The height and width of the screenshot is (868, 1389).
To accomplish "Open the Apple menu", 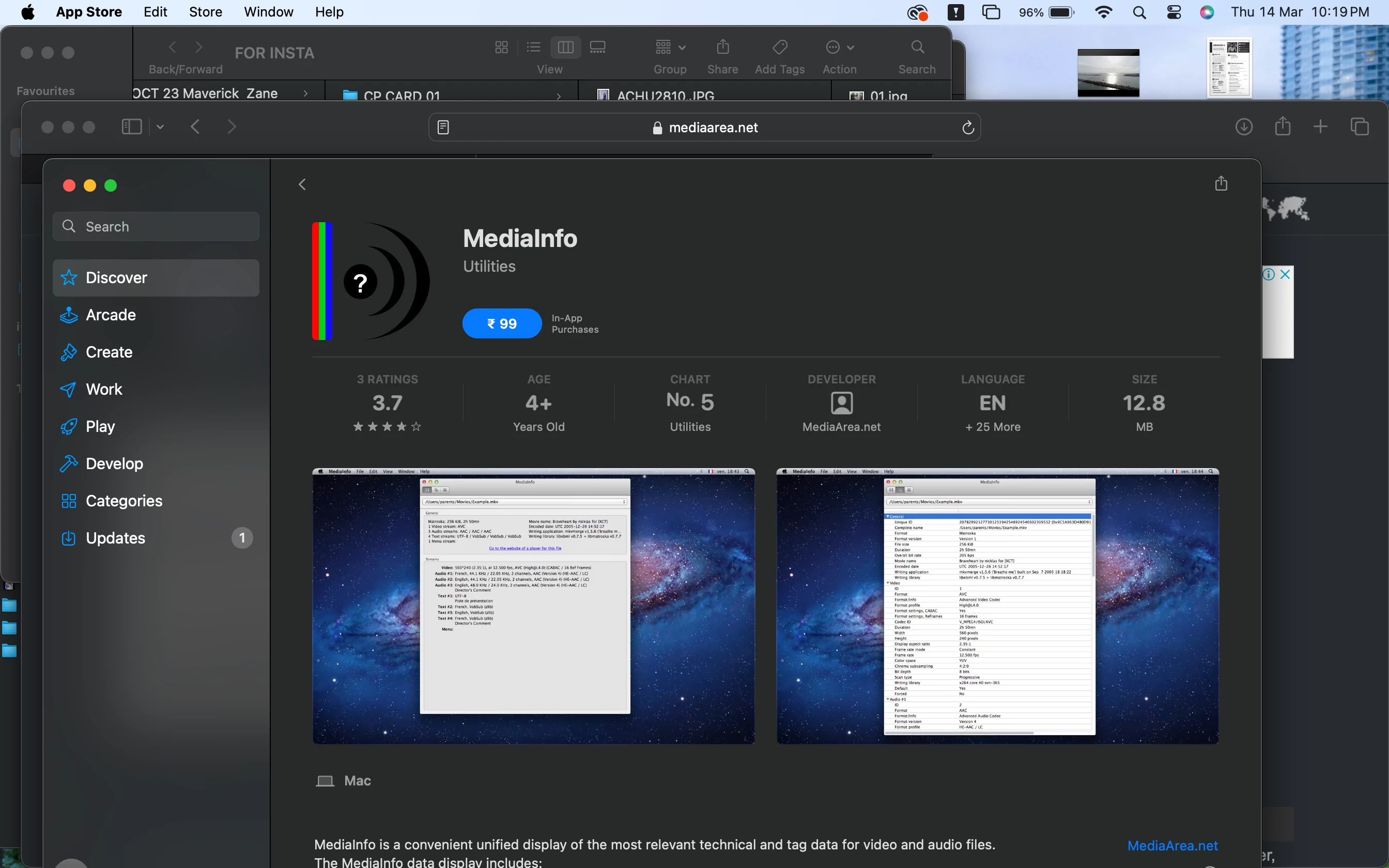I will (27, 12).
